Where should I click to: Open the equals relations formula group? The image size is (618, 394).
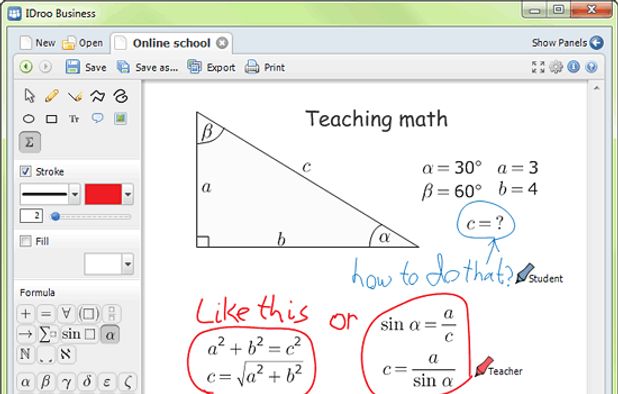click(x=46, y=314)
